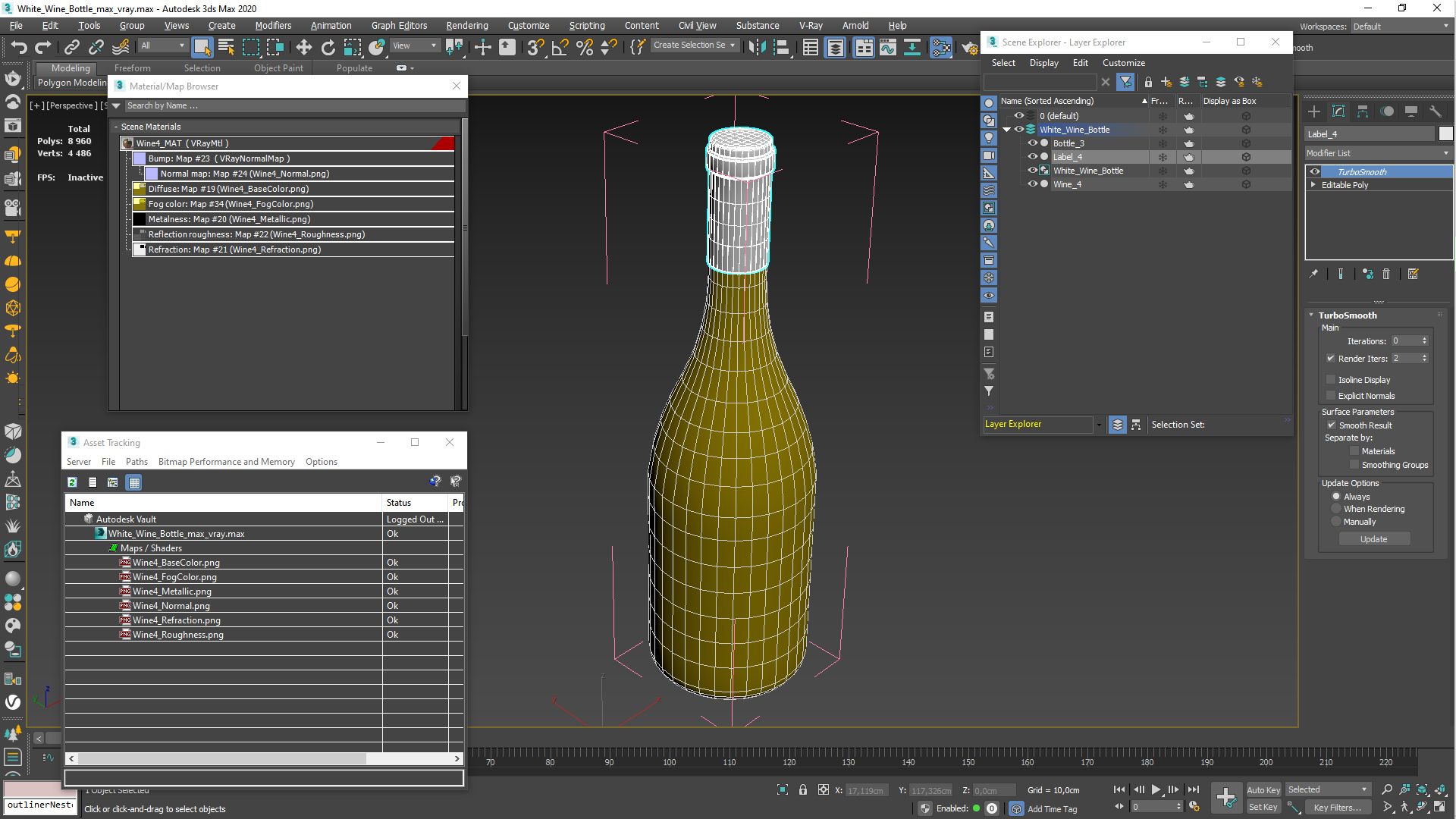Screen dimensions: 1456x819
Task: Uncheck the Smooth Result checkbox
Action: 1332,425
